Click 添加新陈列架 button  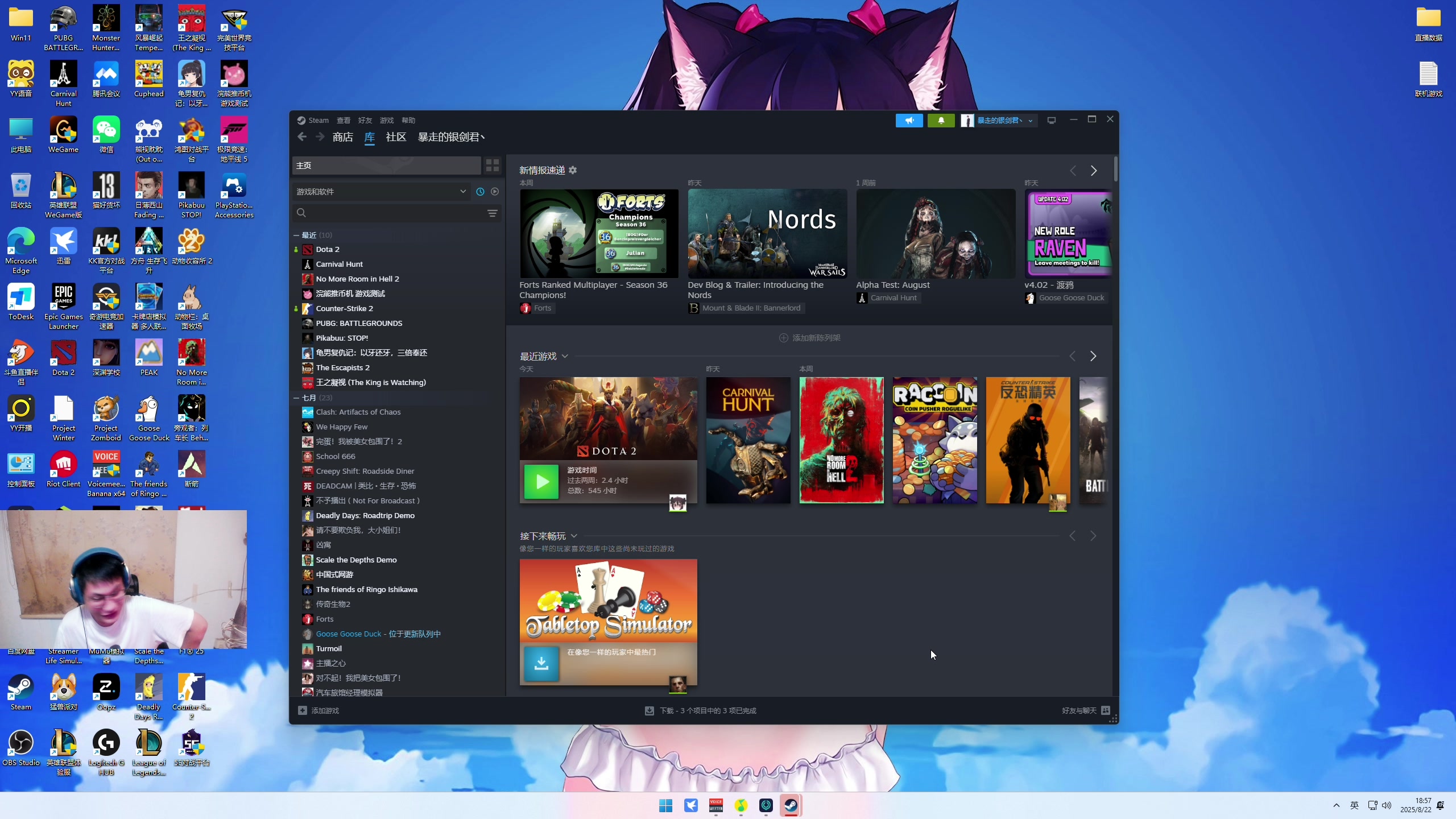coord(809,338)
